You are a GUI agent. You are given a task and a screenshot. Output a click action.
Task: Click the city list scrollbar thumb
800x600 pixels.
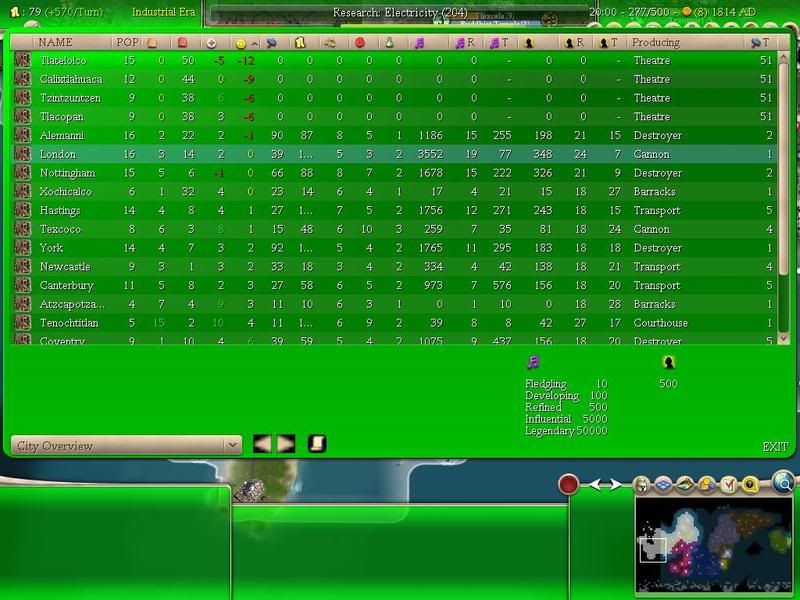pos(784,169)
